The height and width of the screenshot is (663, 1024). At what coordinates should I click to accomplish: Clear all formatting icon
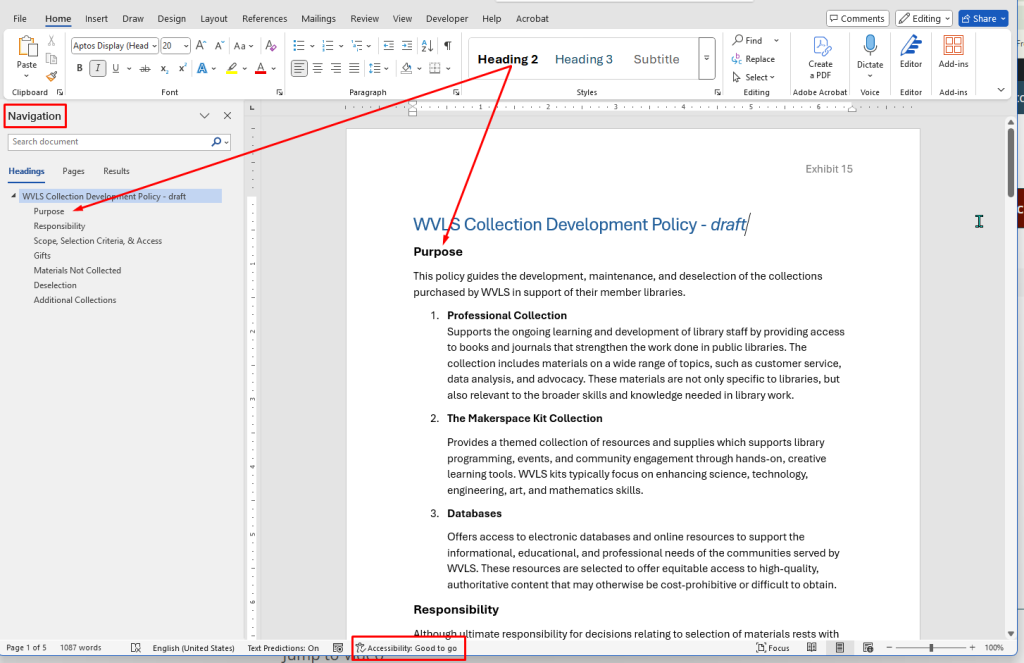click(270, 46)
